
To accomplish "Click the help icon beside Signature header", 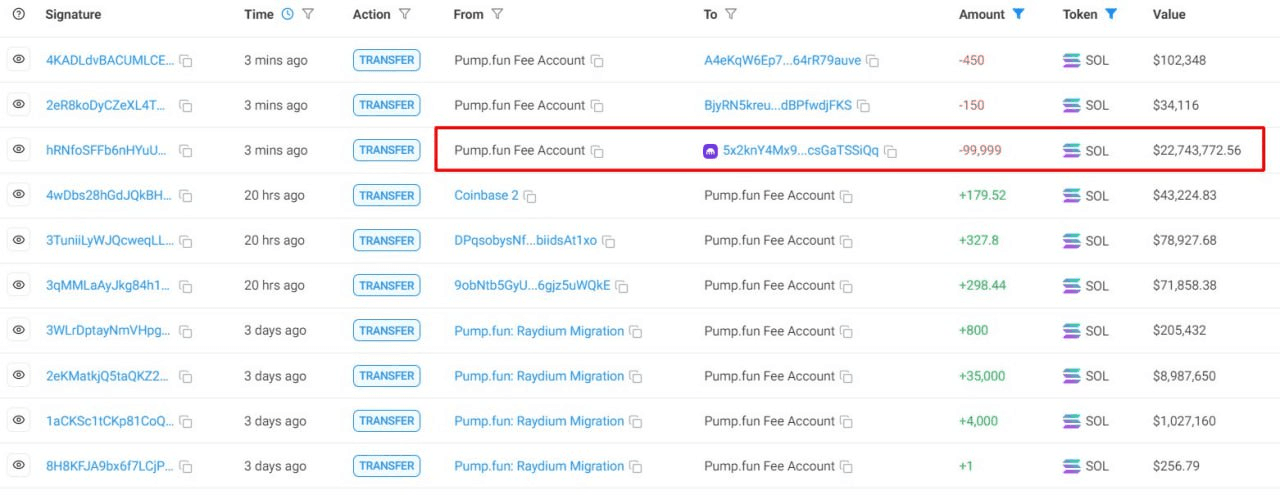I will [18, 14].
